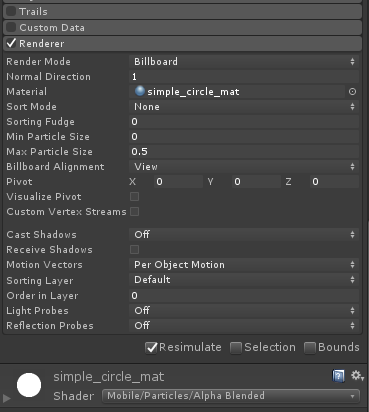Toggle the Receive Shadows checkbox
Screen dimensions: 369x412
(x=135, y=249)
